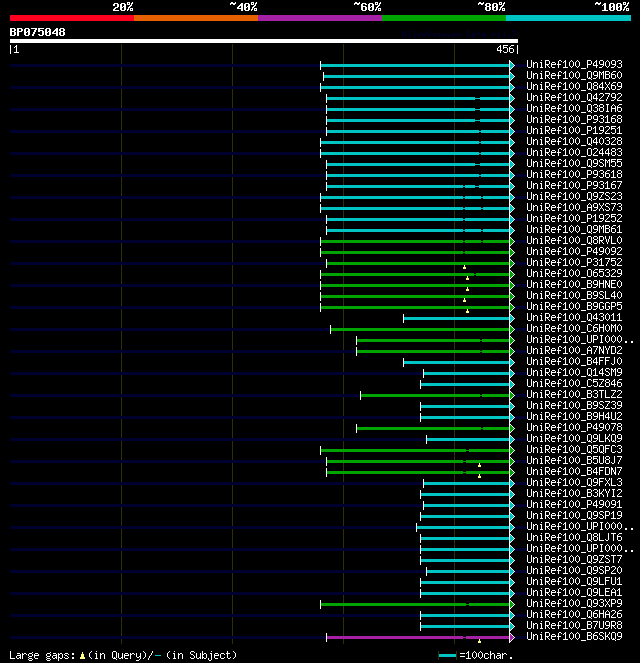Select label UniRef100_Q43011
Viewport: 640px width, 663px height.
(574, 317)
